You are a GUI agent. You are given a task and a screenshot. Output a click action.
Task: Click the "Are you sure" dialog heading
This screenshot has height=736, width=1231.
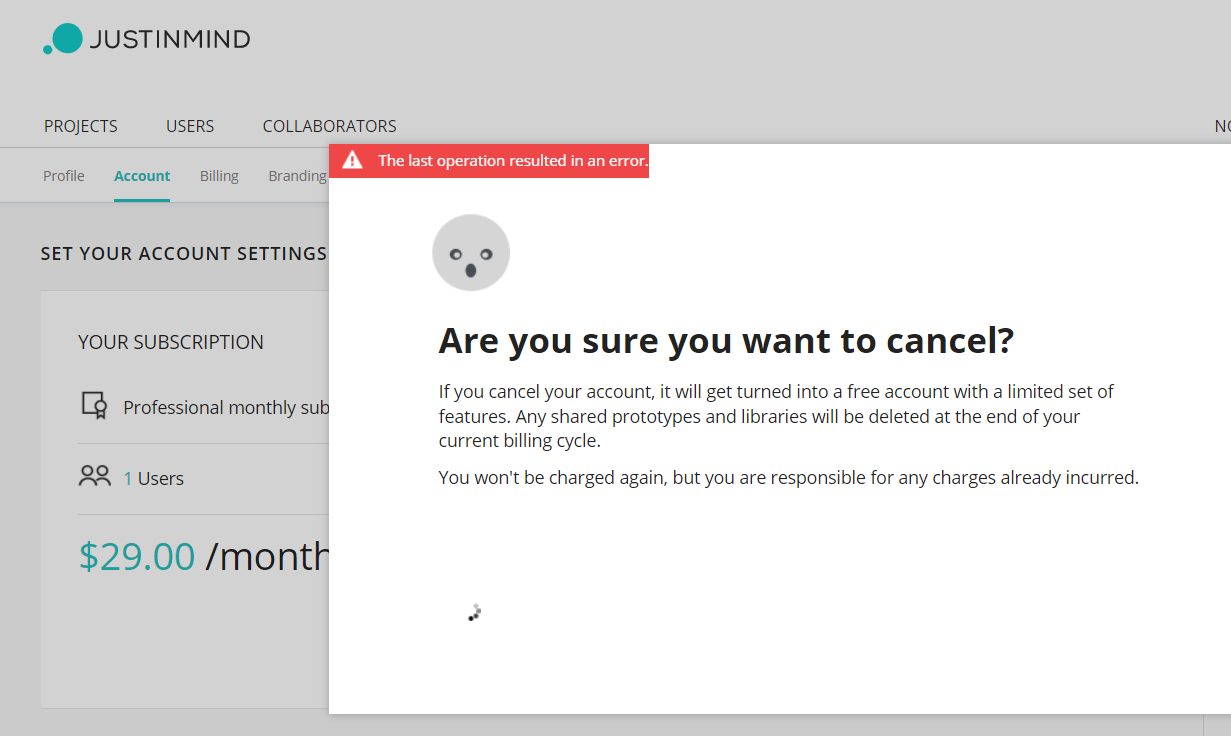(726, 342)
